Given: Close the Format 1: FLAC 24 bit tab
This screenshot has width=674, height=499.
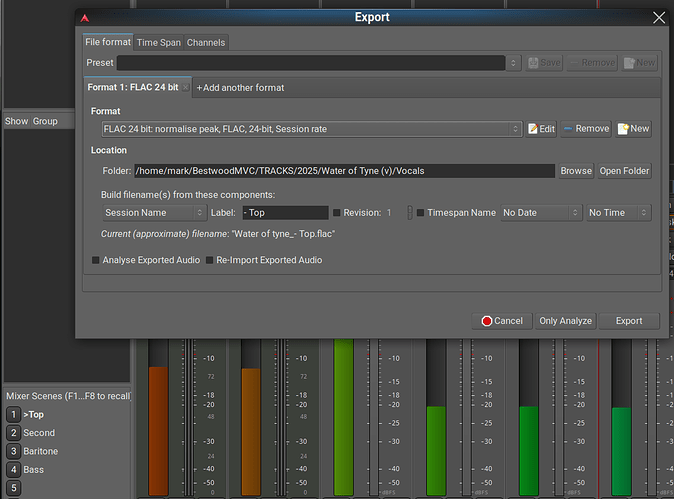Looking at the screenshot, I should pos(186,88).
